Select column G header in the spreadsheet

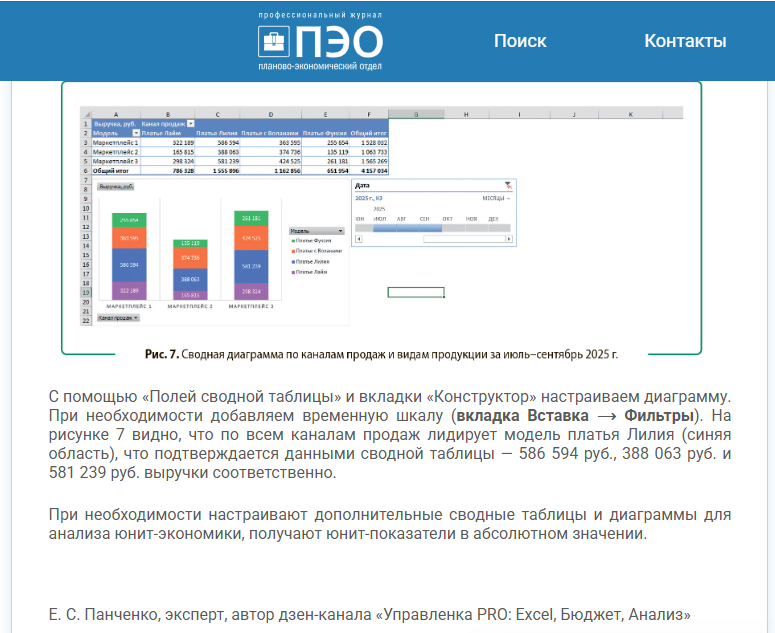pos(416,114)
